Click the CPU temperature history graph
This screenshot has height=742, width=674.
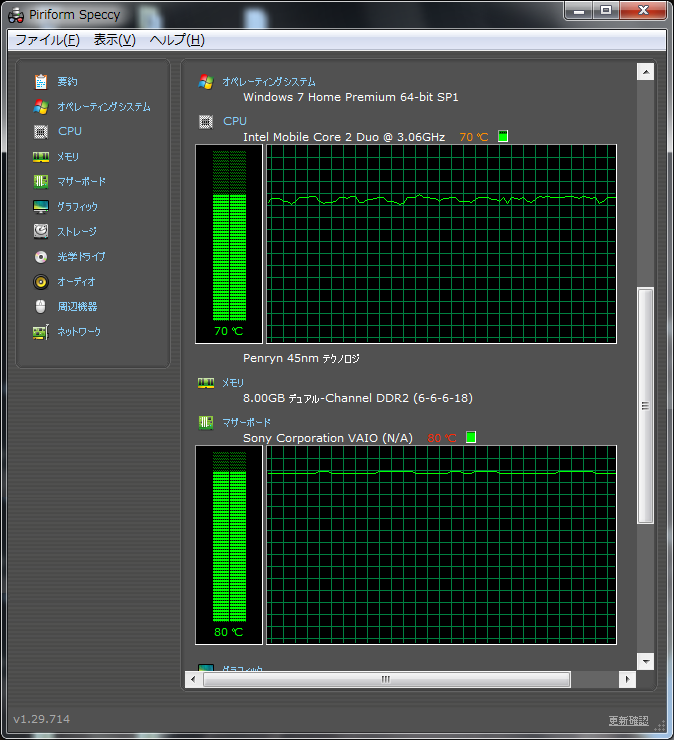point(442,244)
